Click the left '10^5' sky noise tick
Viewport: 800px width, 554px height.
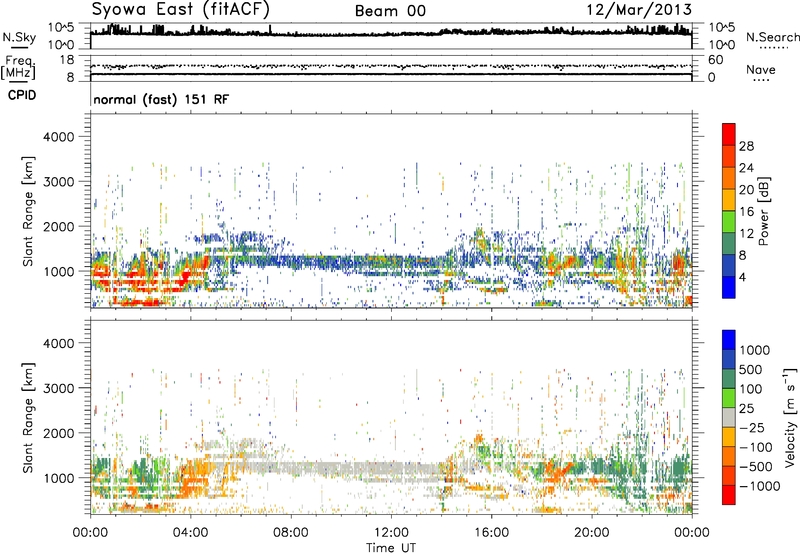click(62, 27)
